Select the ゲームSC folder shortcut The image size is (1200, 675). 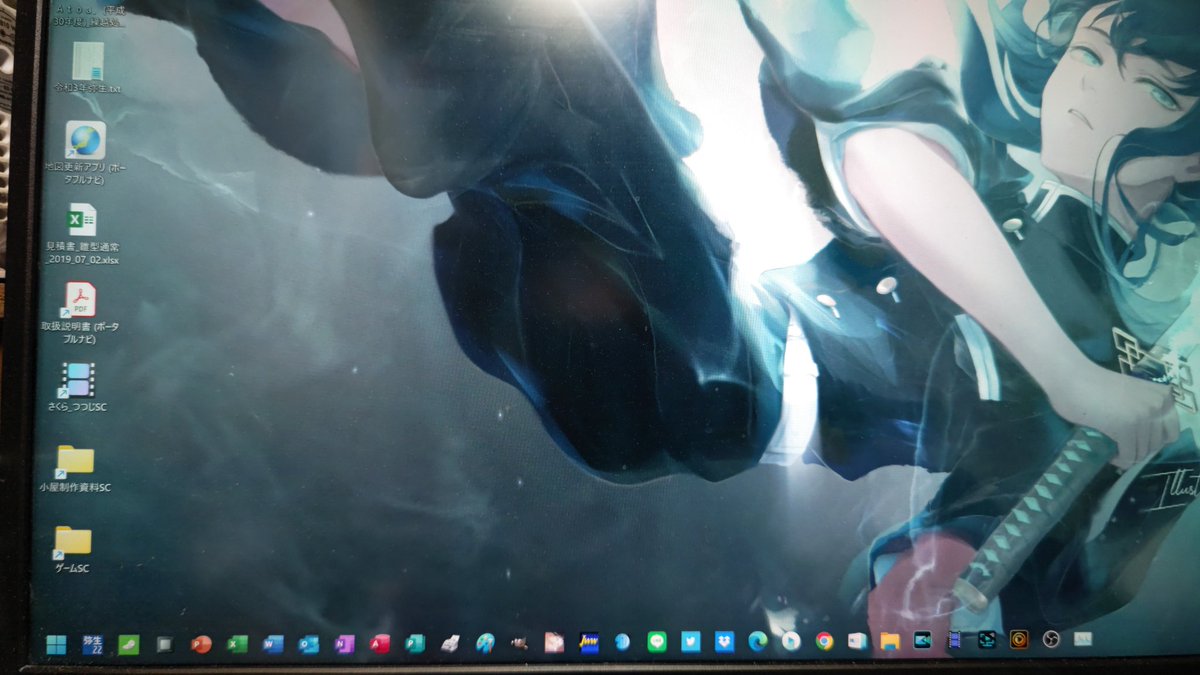[72, 550]
